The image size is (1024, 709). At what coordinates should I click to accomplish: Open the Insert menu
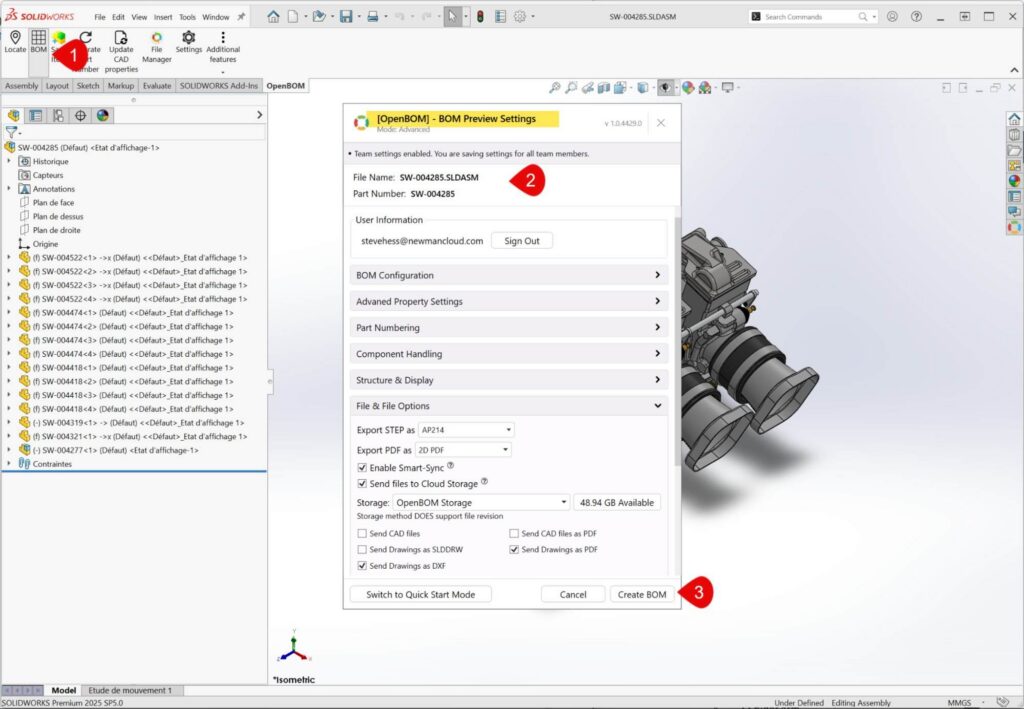tap(163, 17)
